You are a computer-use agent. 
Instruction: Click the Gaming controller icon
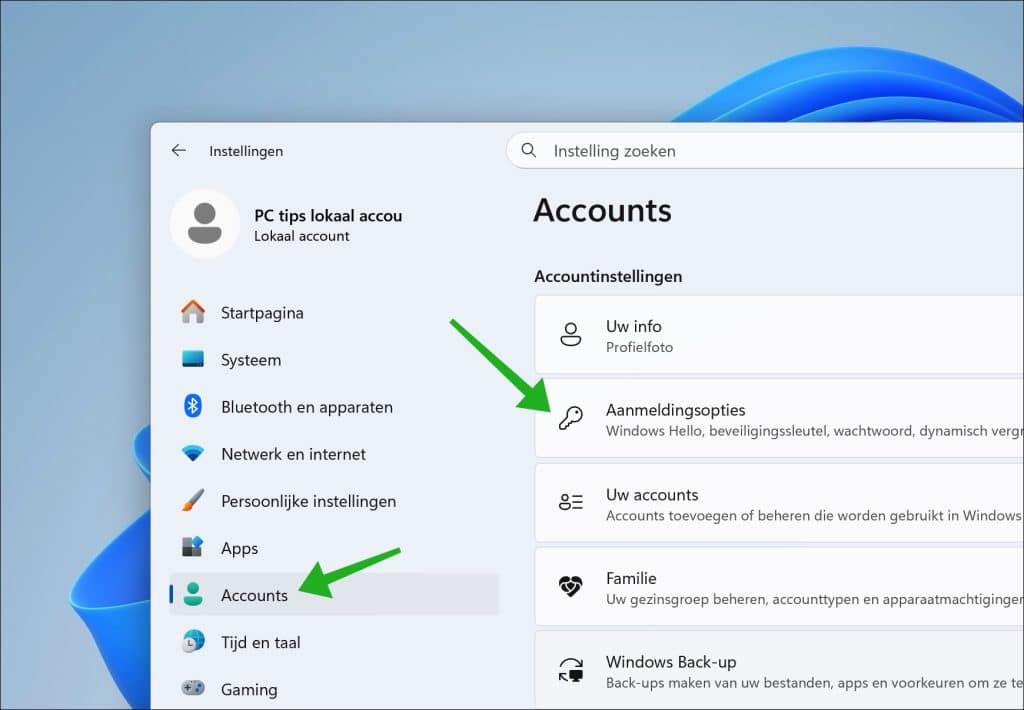(x=193, y=688)
